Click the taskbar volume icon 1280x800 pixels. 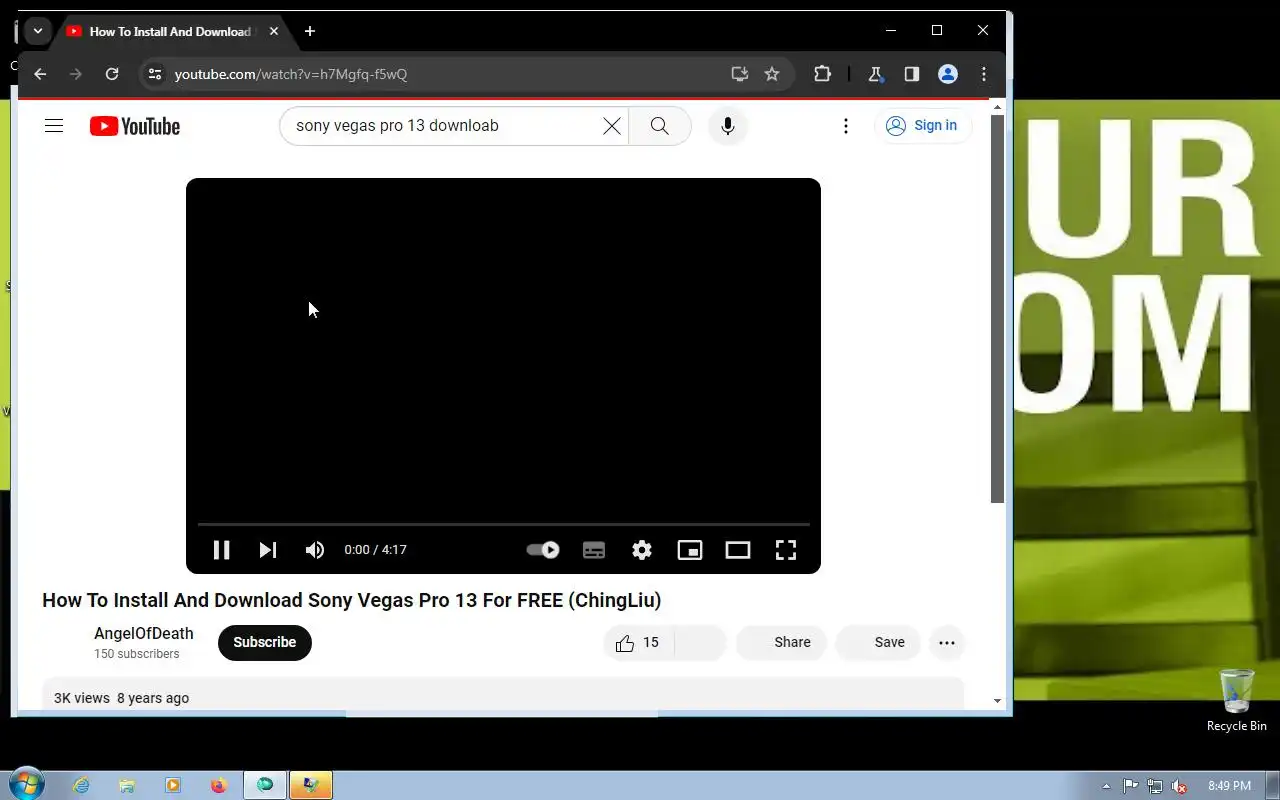tap(1180, 786)
